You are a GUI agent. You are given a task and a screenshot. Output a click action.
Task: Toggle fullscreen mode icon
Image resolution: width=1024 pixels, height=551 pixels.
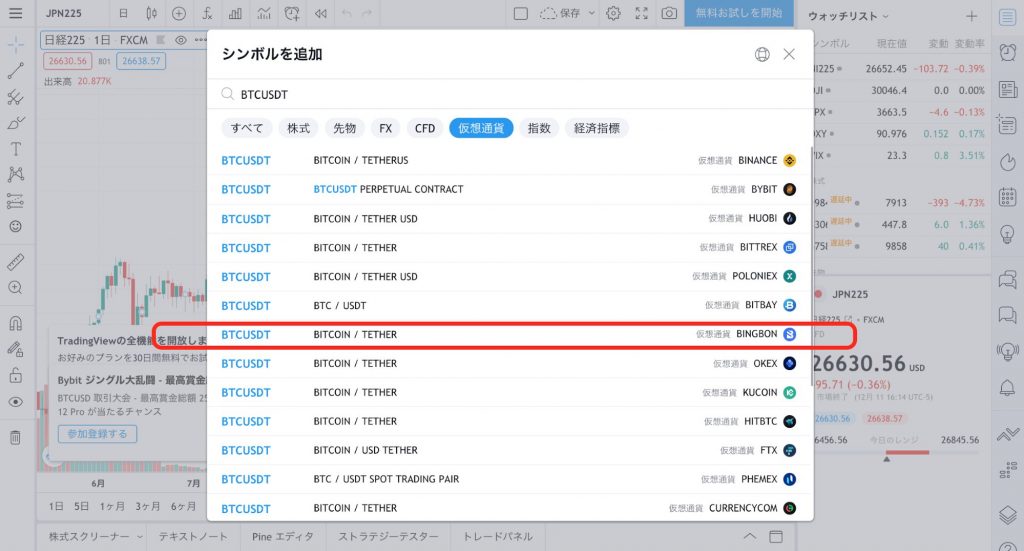641,13
